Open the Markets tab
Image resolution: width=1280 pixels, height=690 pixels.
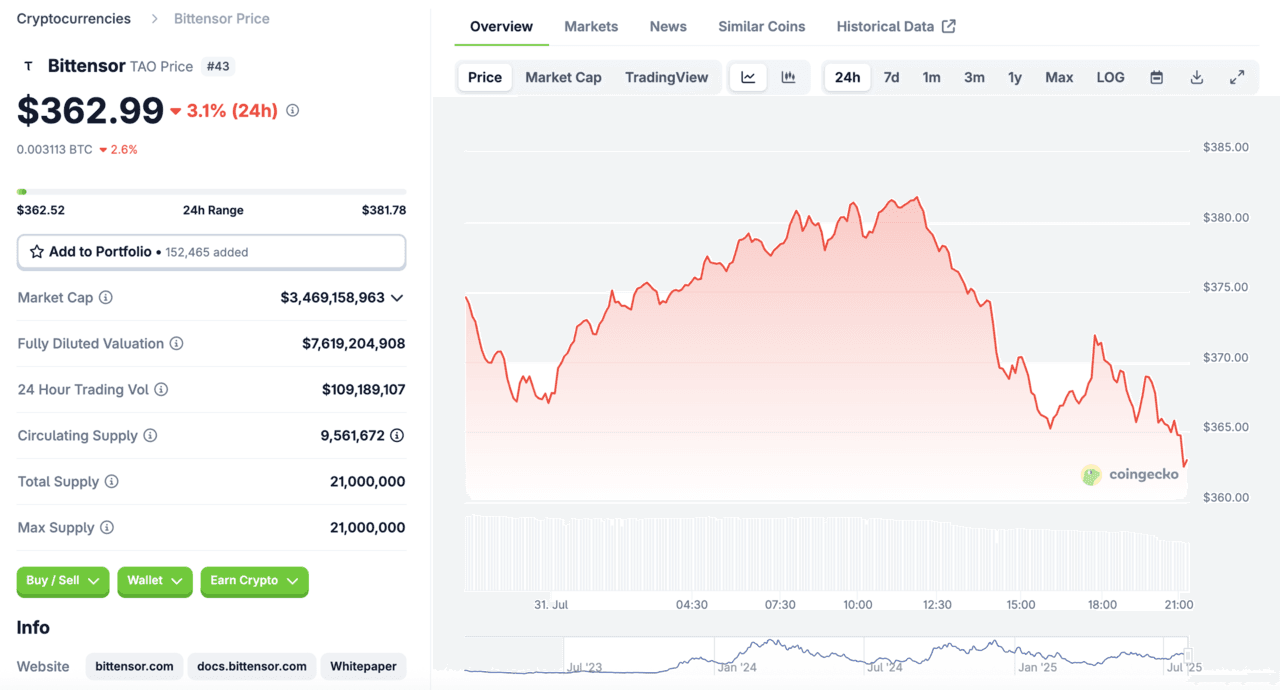tap(591, 26)
